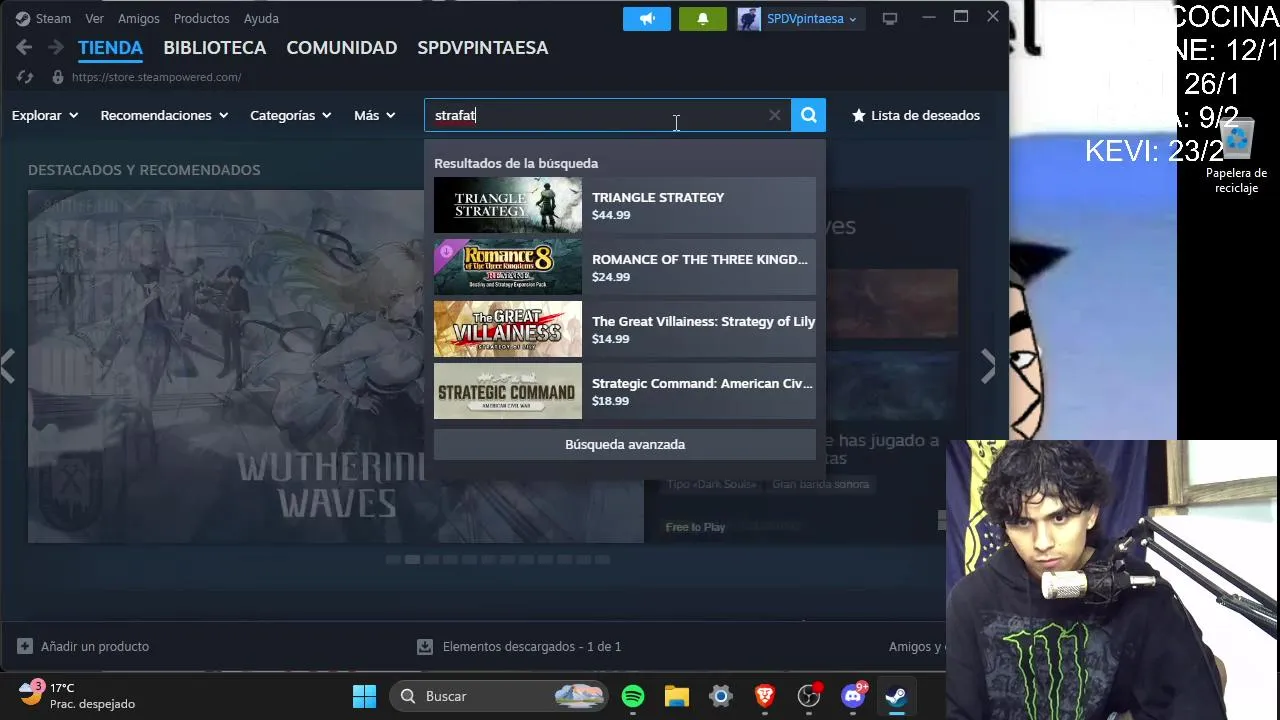Select Strategic Command American Civil War result

625,391
